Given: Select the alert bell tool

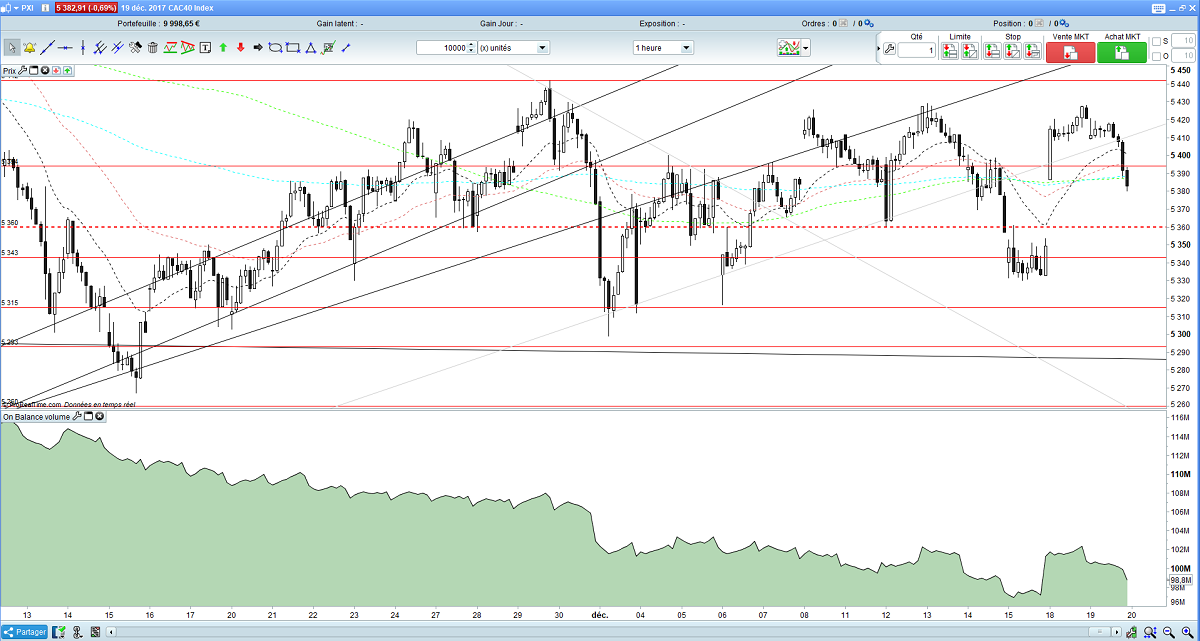Looking at the screenshot, I should pyautogui.click(x=29, y=47).
